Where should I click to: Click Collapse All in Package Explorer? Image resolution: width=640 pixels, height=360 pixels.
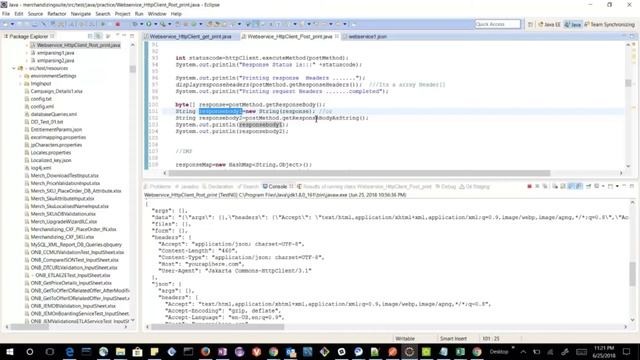tap(91, 36)
